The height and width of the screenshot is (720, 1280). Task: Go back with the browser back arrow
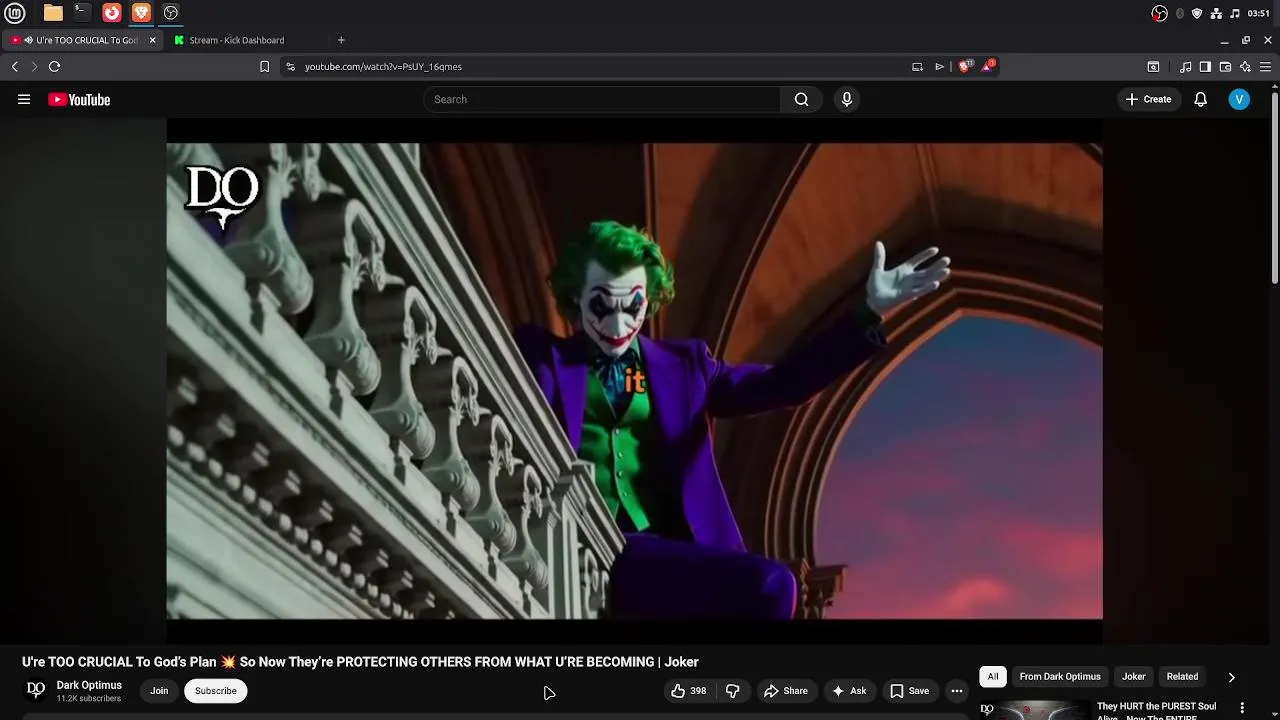[x=14, y=66]
